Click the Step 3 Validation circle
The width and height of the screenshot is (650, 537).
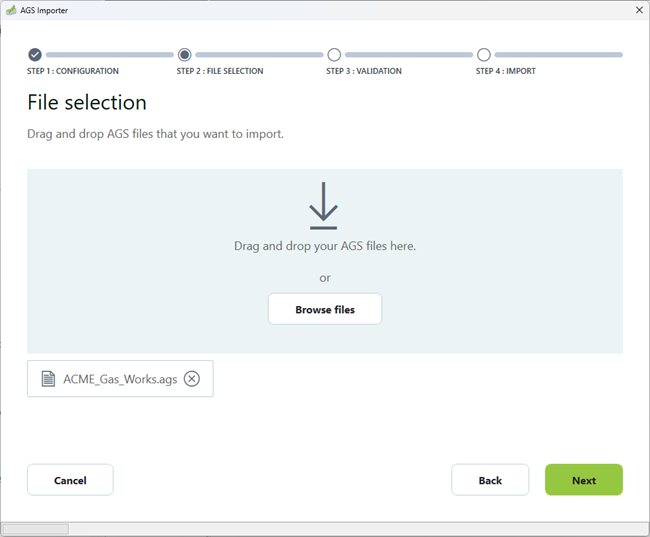click(x=334, y=55)
